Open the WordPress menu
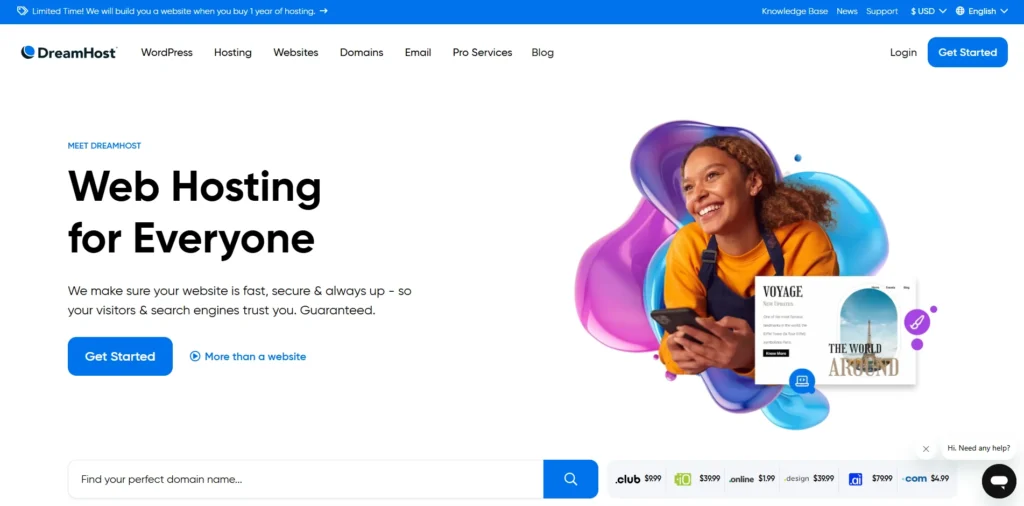The height and width of the screenshot is (506, 1024). [x=167, y=52]
